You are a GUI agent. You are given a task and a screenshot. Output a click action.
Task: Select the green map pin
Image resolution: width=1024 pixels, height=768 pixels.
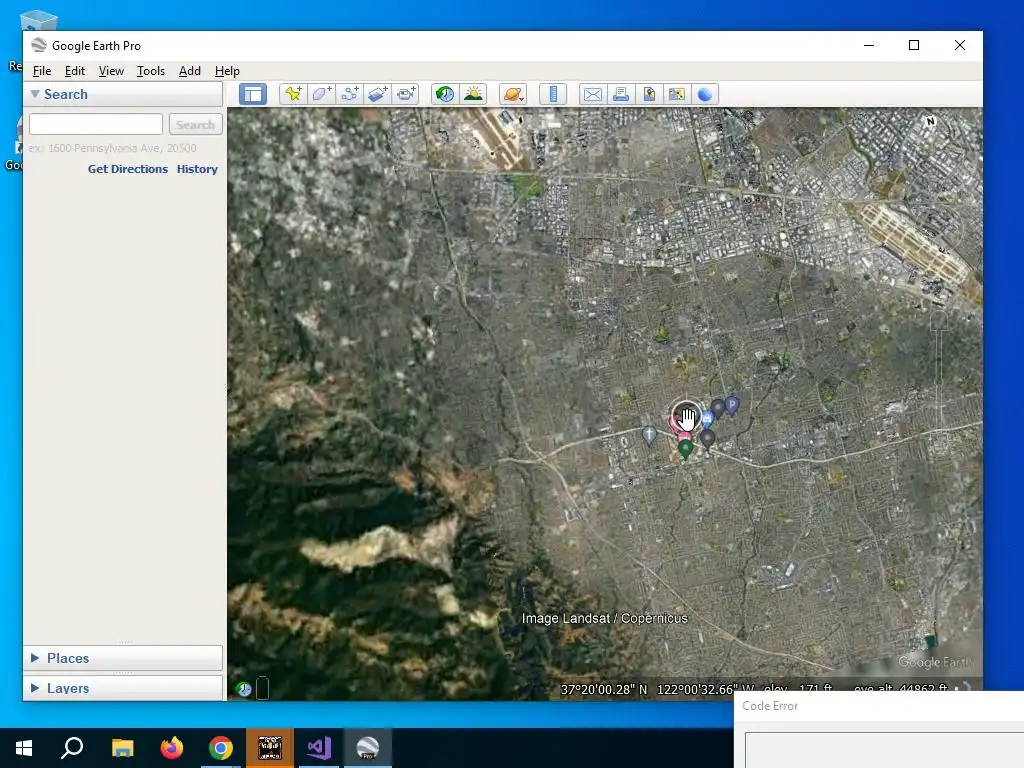[x=685, y=449]
